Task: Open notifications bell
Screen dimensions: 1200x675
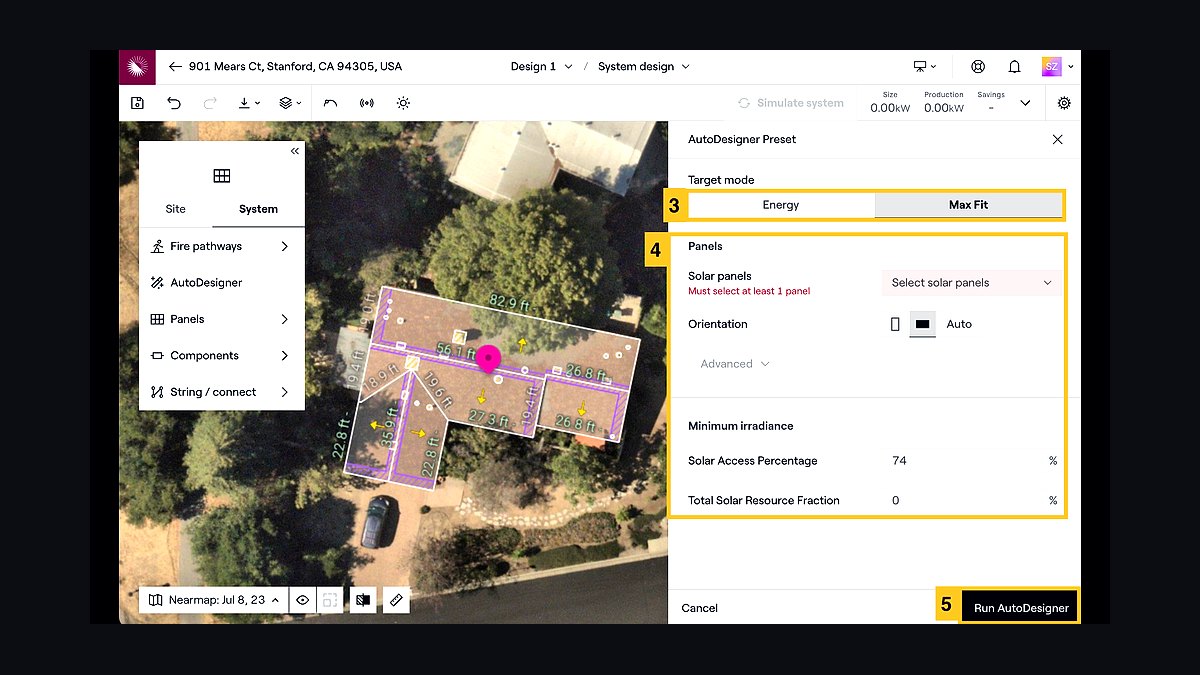Action: click(1014, 67)
